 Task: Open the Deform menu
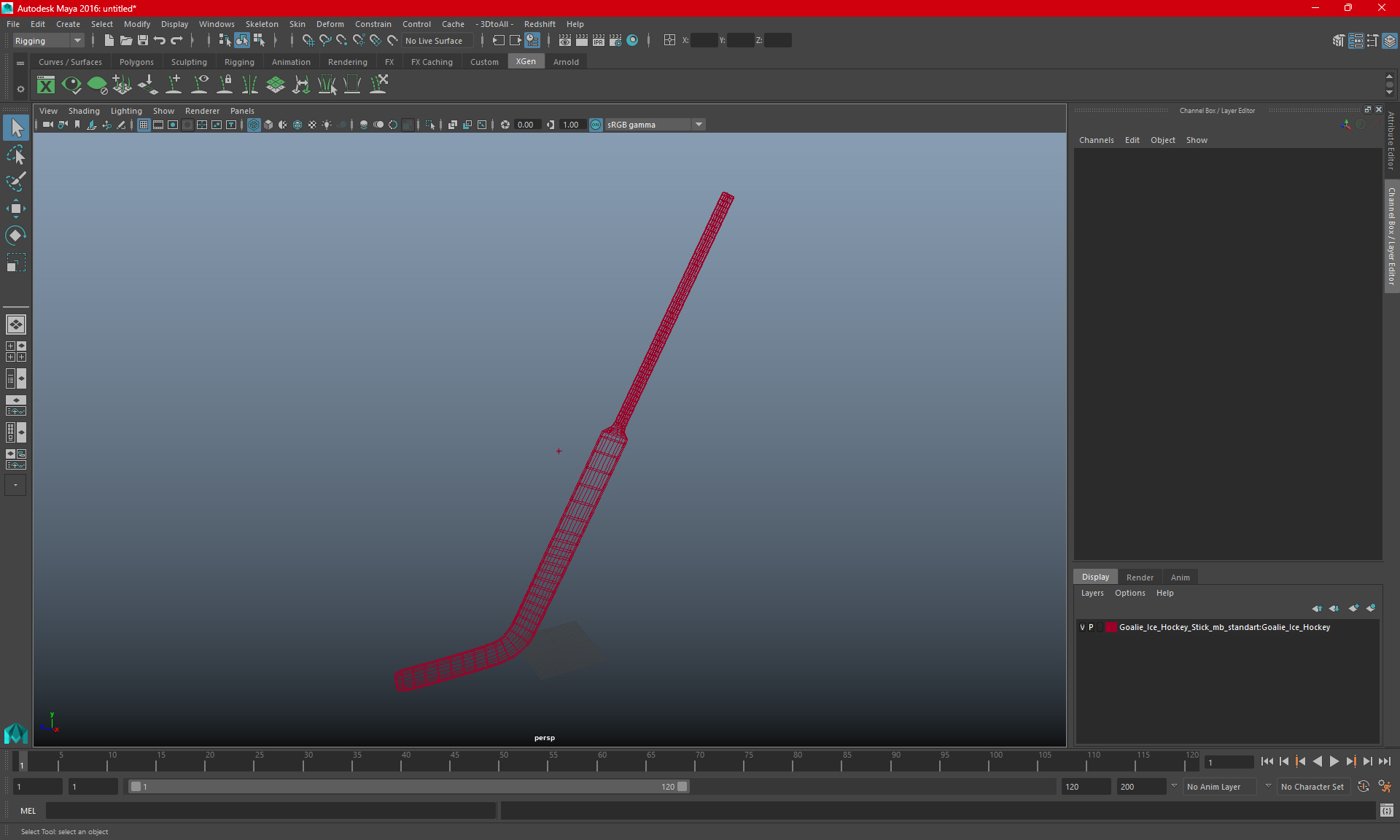(329, 24)
